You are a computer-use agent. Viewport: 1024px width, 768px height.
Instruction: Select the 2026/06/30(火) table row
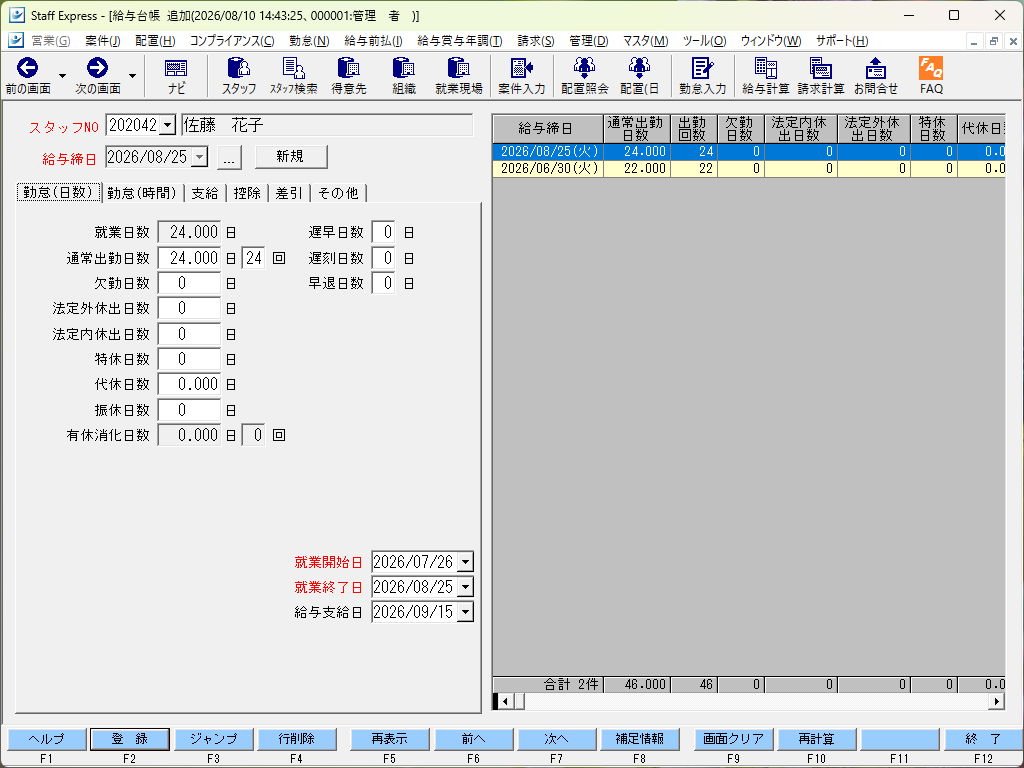748,168
